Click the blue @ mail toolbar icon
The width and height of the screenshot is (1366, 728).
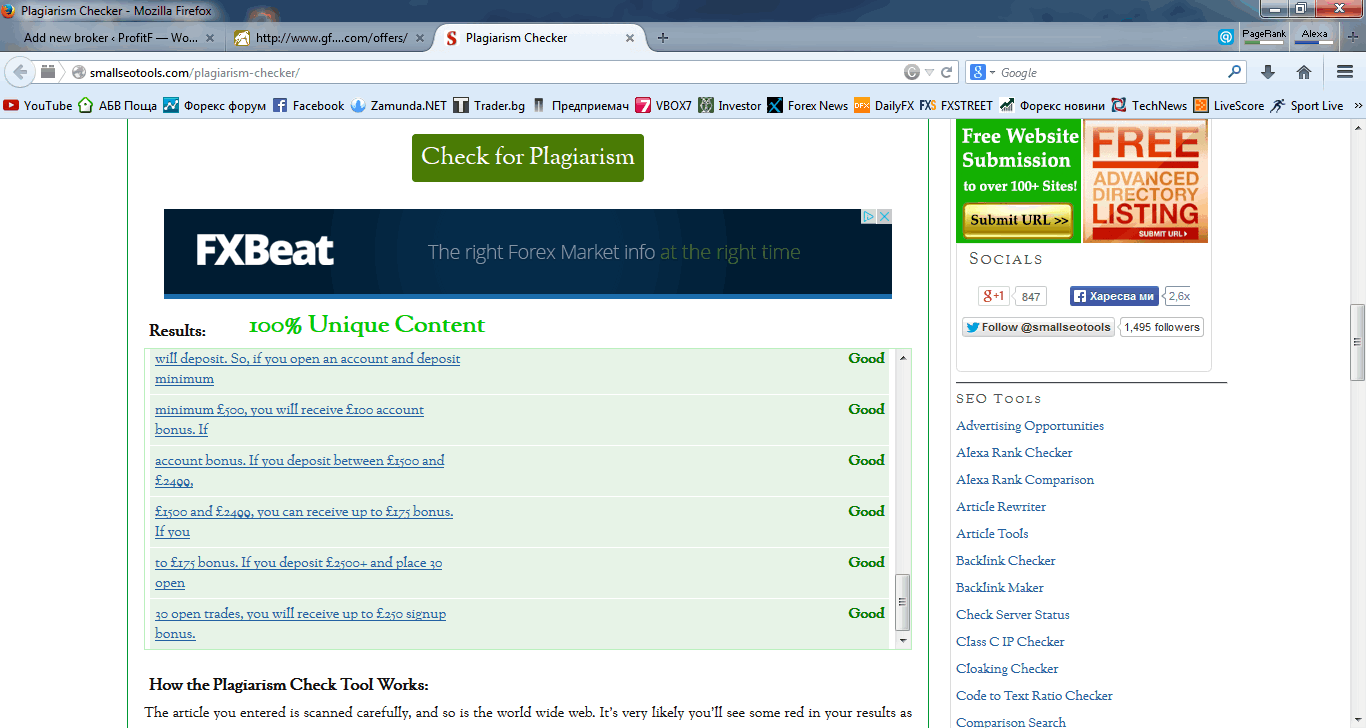pyautogui.click(x=1225, y=37)
